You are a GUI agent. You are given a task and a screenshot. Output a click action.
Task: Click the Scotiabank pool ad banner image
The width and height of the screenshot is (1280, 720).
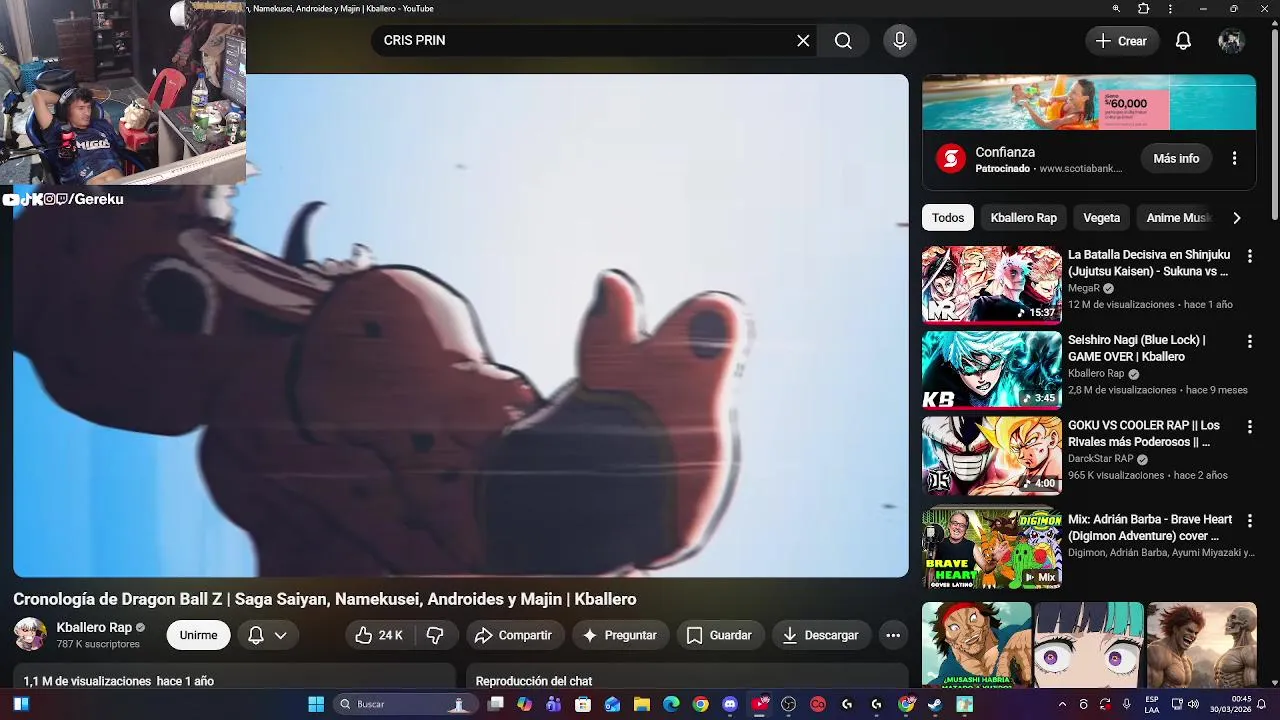tap(1089, 102)
